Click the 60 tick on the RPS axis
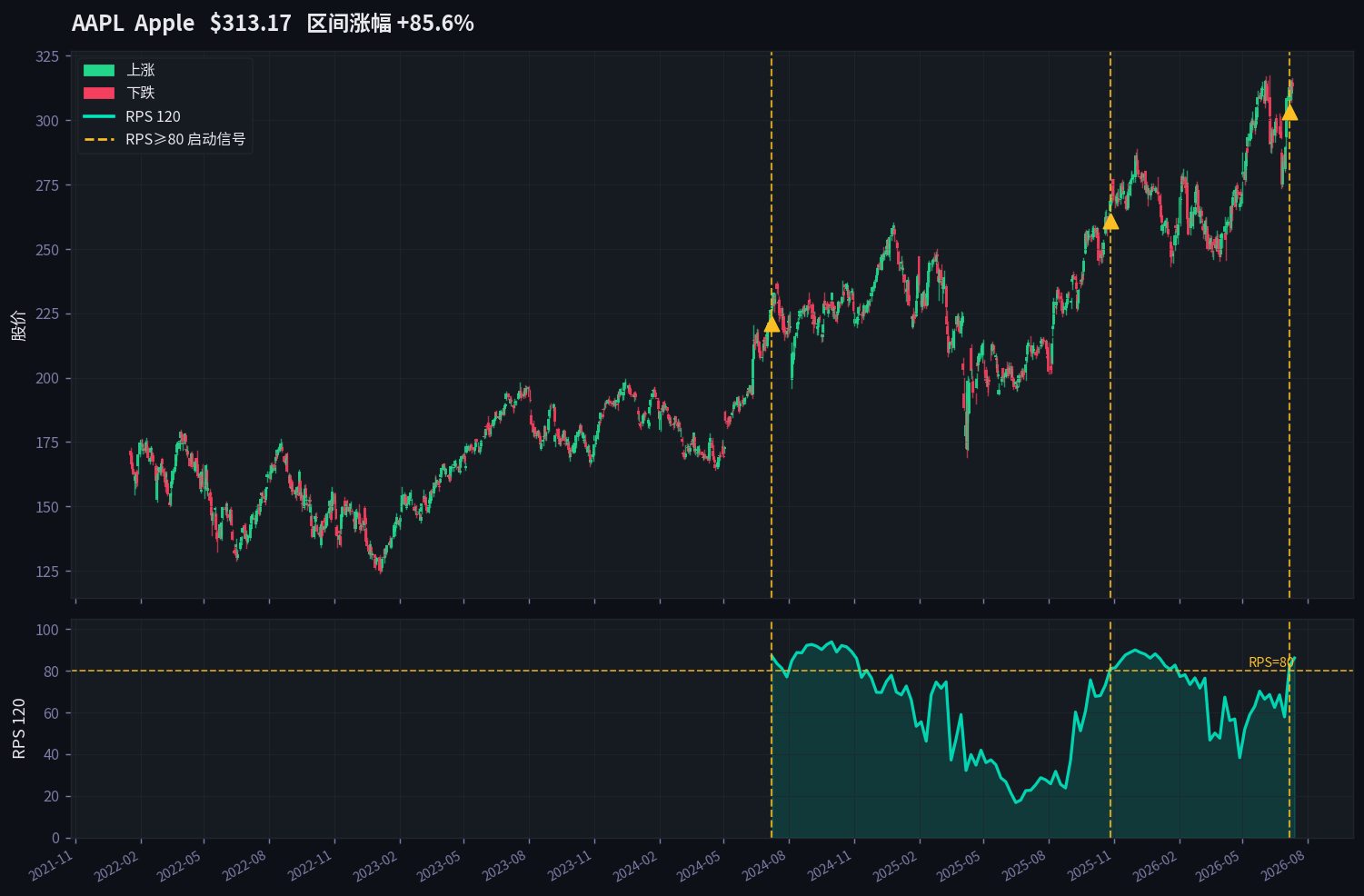 coord(51,713)
